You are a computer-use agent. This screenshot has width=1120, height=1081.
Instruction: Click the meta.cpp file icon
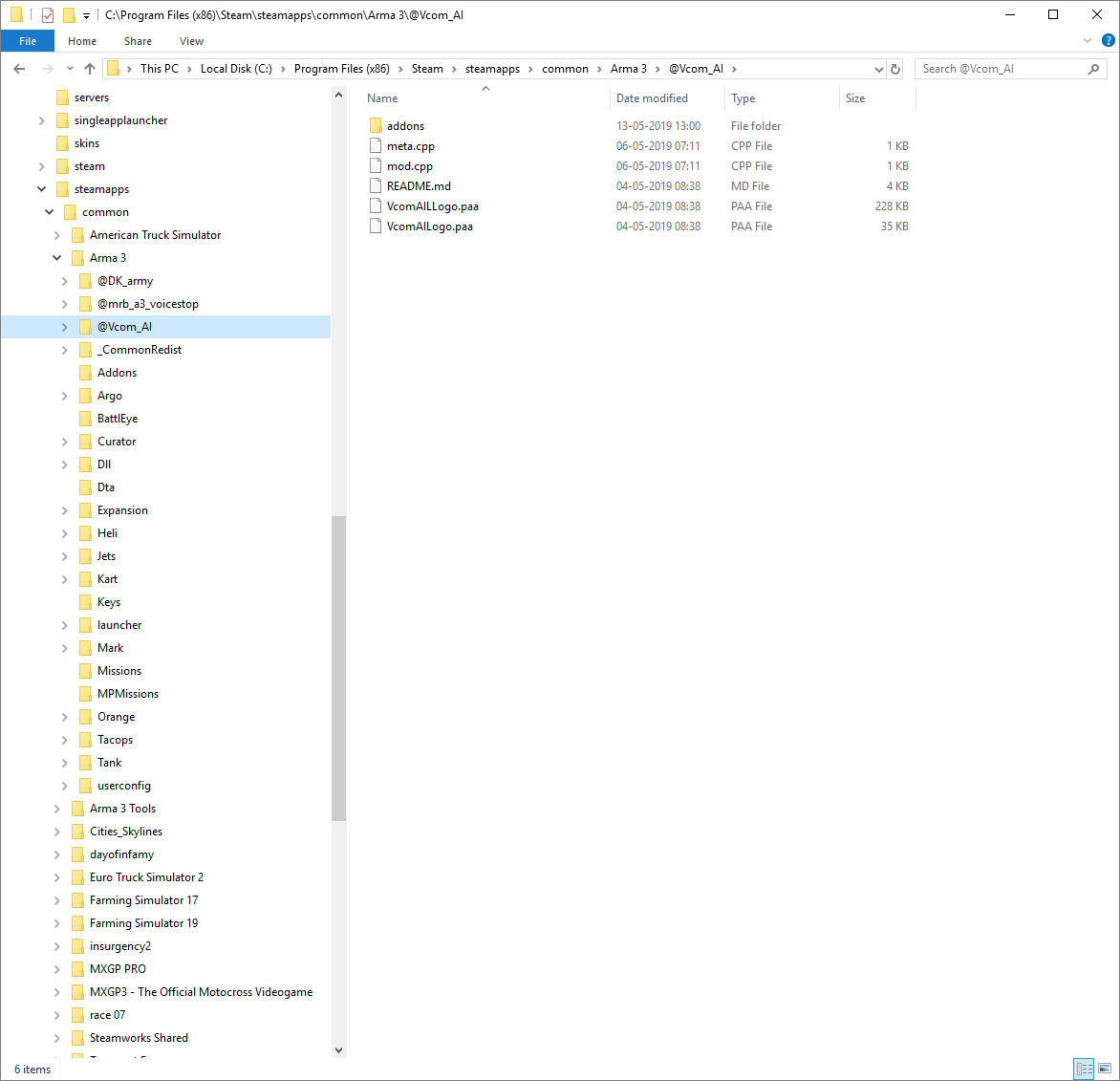coord(376,145)
